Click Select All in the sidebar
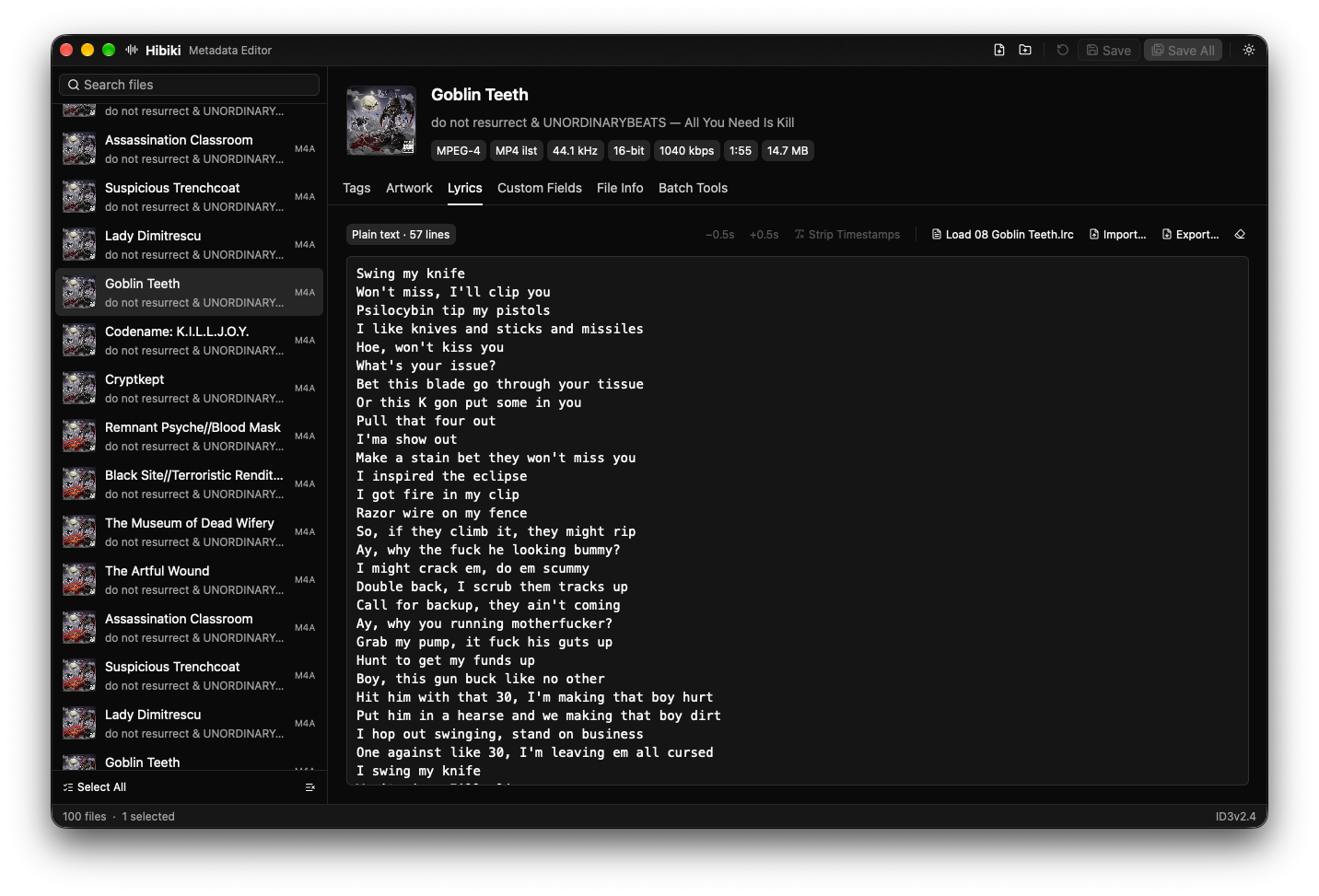This screenshot has height=896, width=1319. (x=95, y=787)
